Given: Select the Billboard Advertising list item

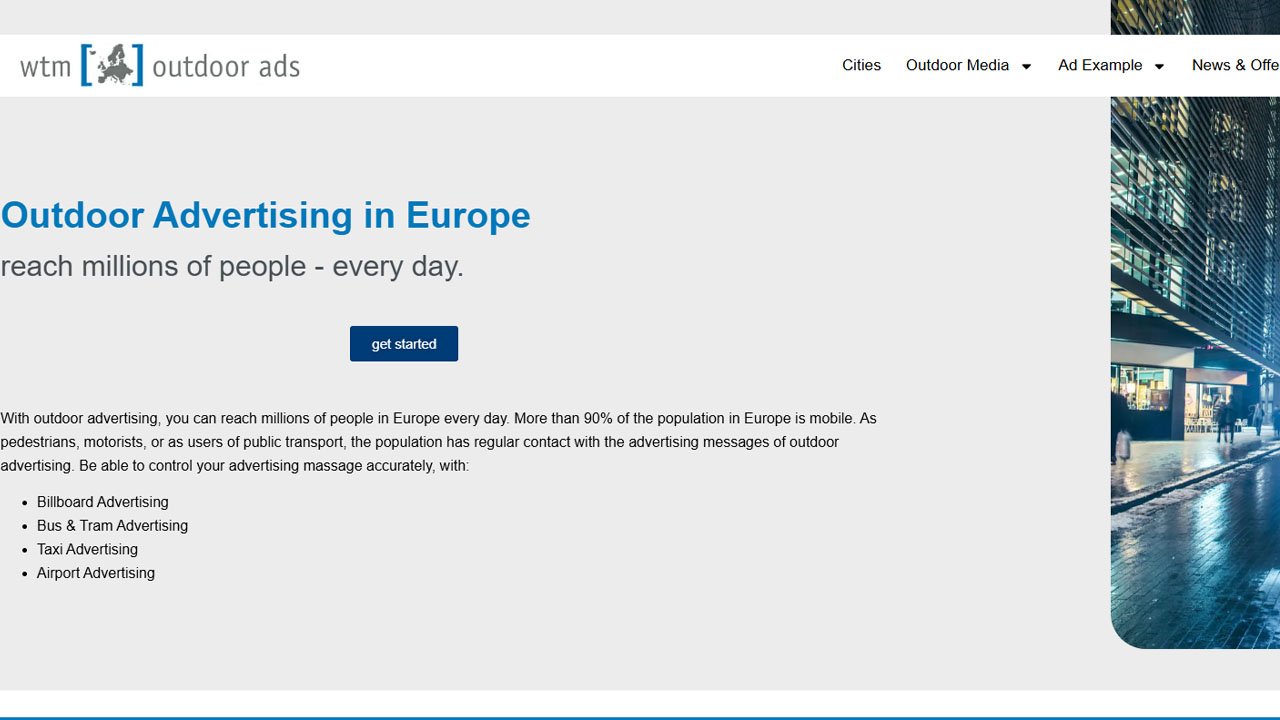Looking at the screenshot, I should (x=103, y=502).
